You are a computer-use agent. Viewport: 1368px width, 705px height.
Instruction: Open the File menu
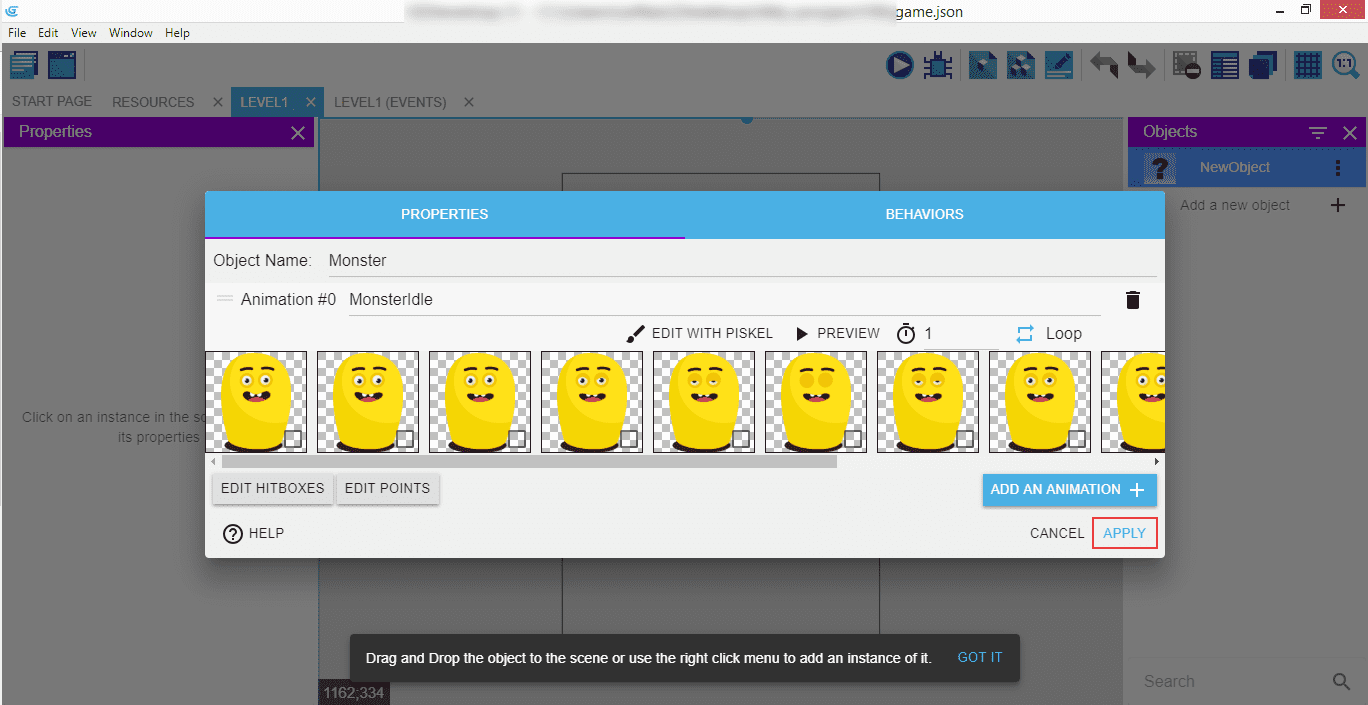click(17, 33)
